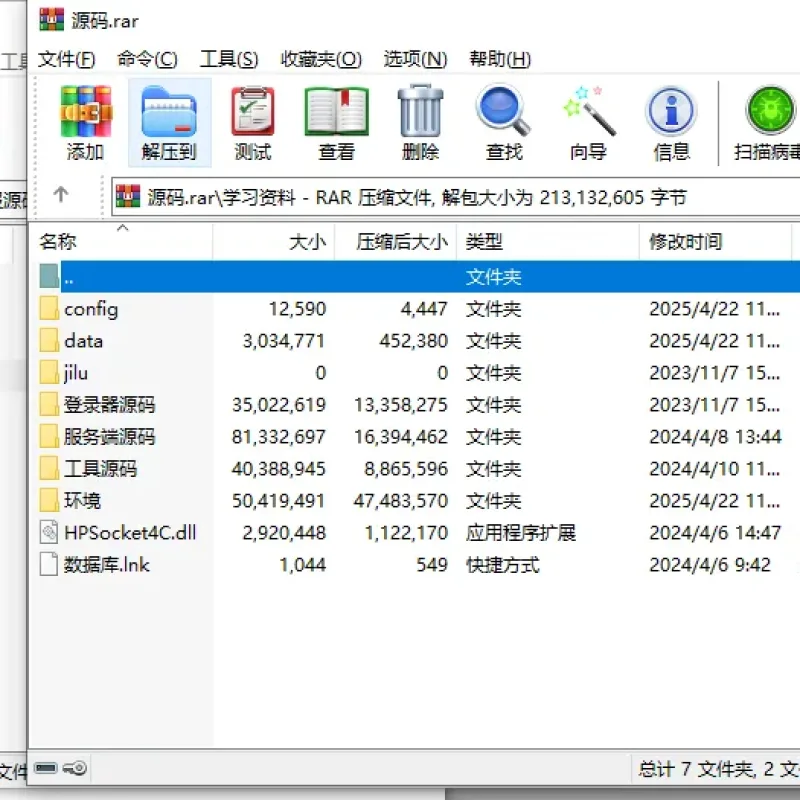Viewport: 800px width, 800px height.
Task: Click the 解压到 (Extract to) toolbar icon
Action: point(169,111)
